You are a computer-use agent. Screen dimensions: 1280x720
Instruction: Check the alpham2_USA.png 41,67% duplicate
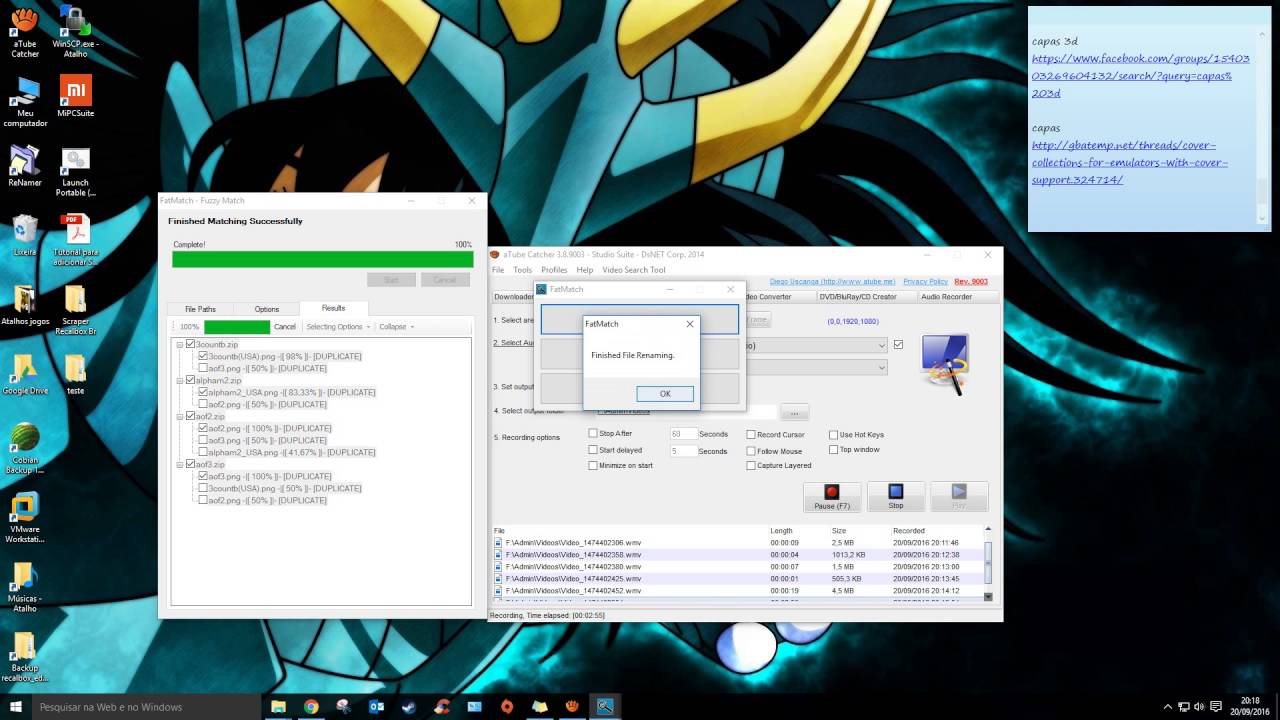203,452
